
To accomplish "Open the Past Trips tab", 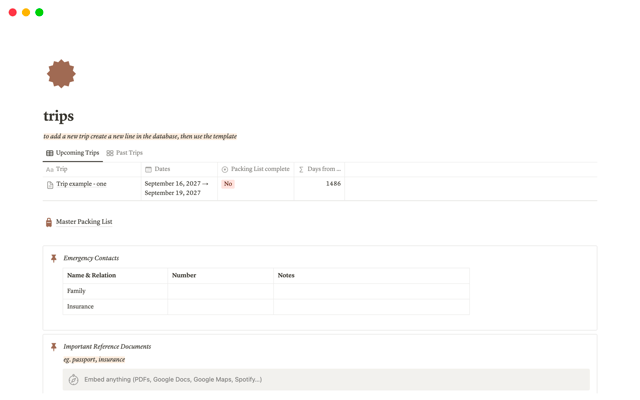I will coord(124,153).
